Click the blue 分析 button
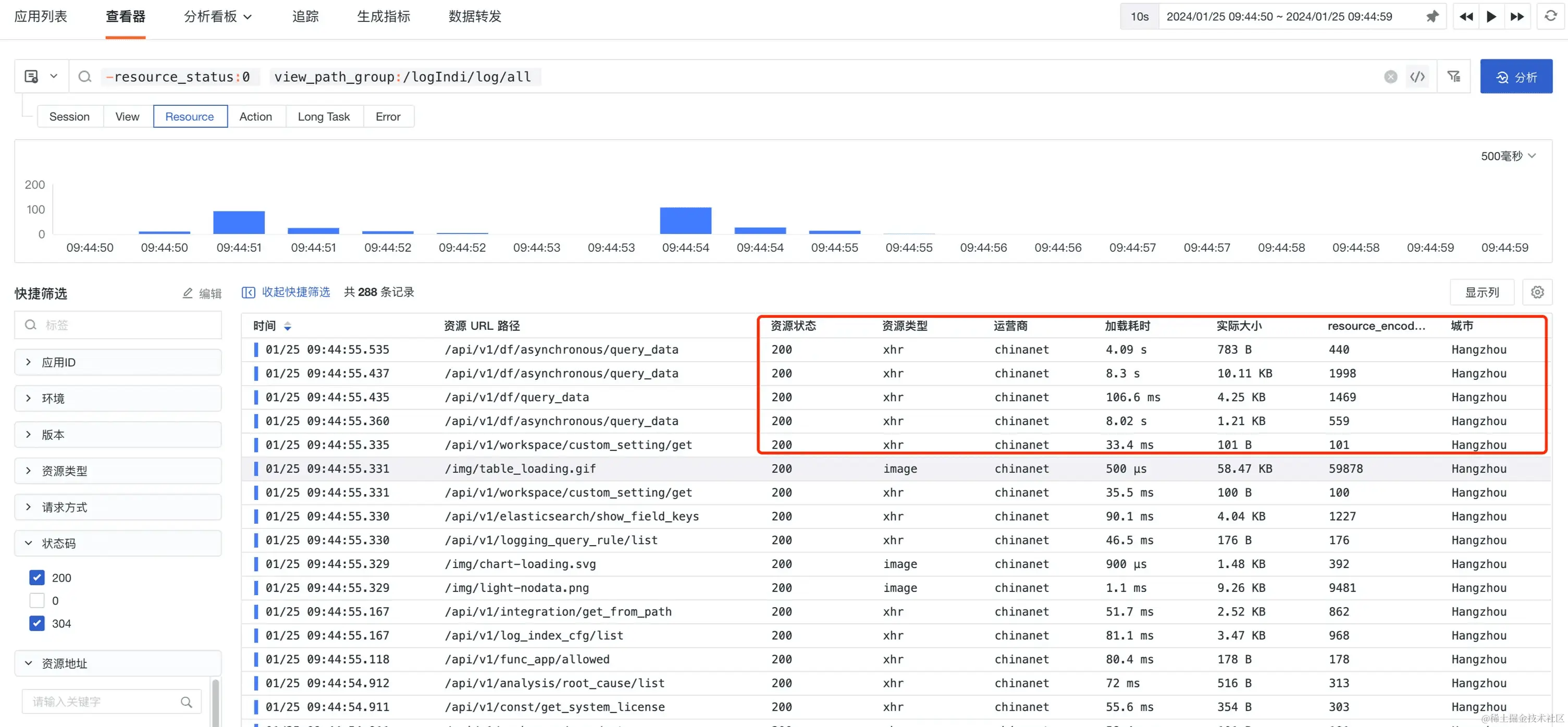Viewport: 1568px width, 727px height. coord(1516,77)
